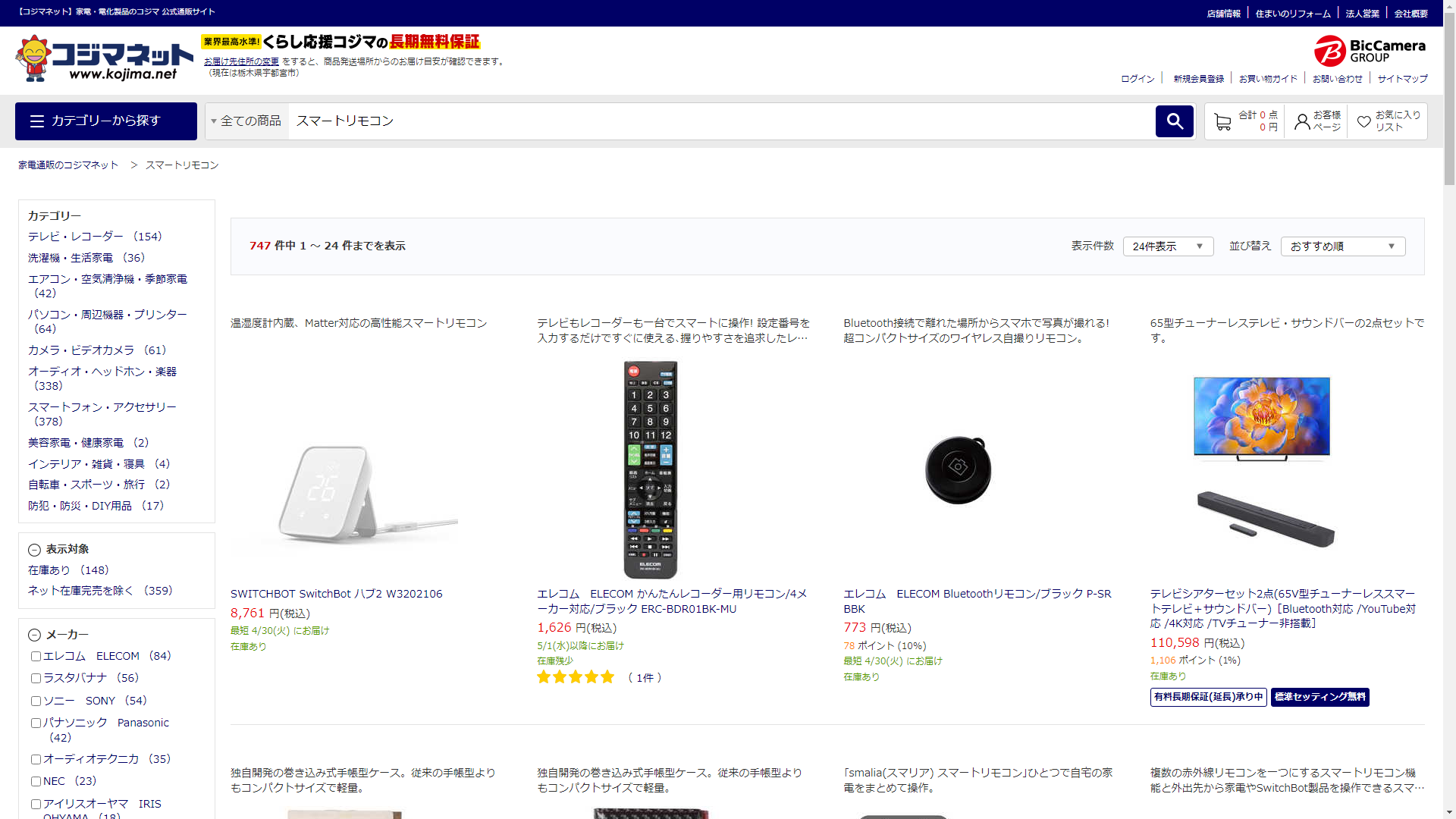This screenshot has height=819, width=1456.
Task: Open 店舗情報 in top menu
Action: [1223, 14]
